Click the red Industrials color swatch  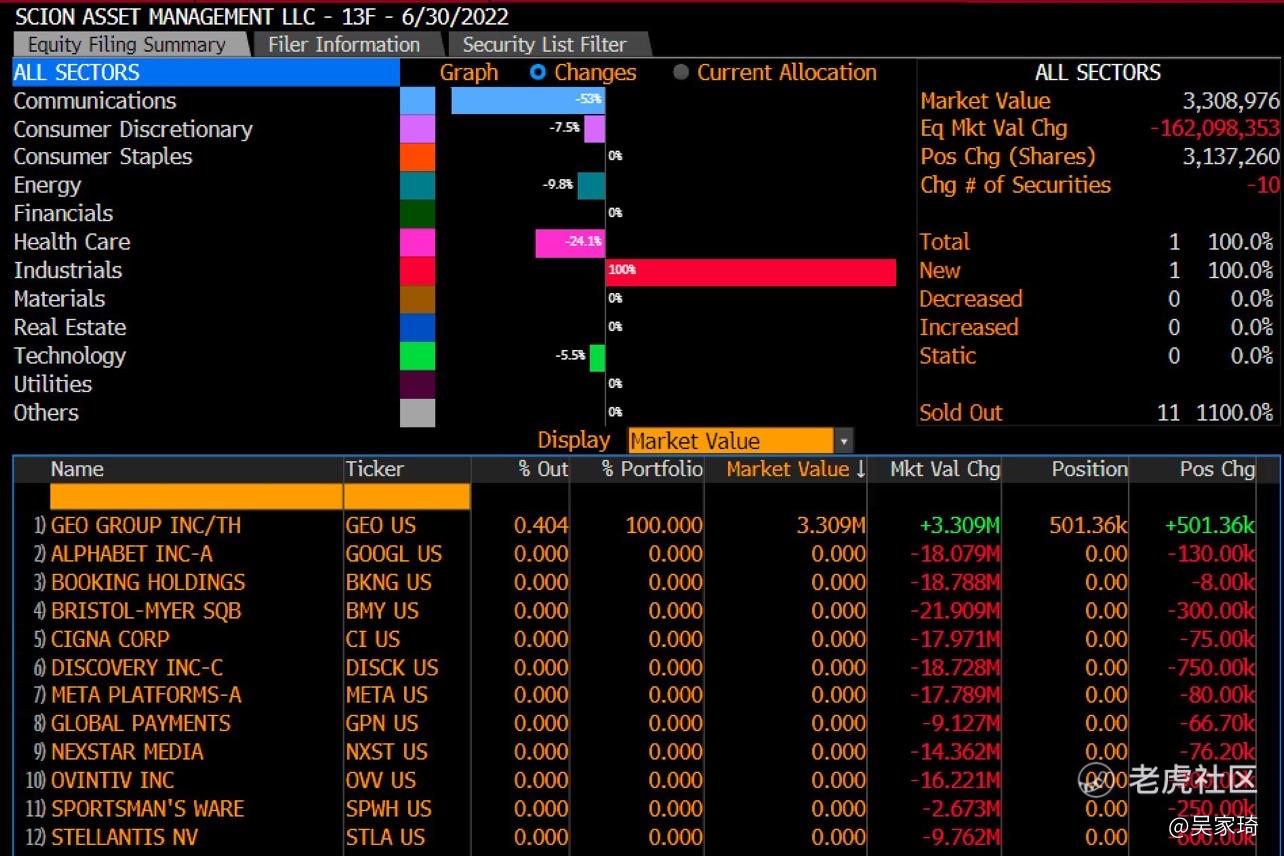[418, 270]
